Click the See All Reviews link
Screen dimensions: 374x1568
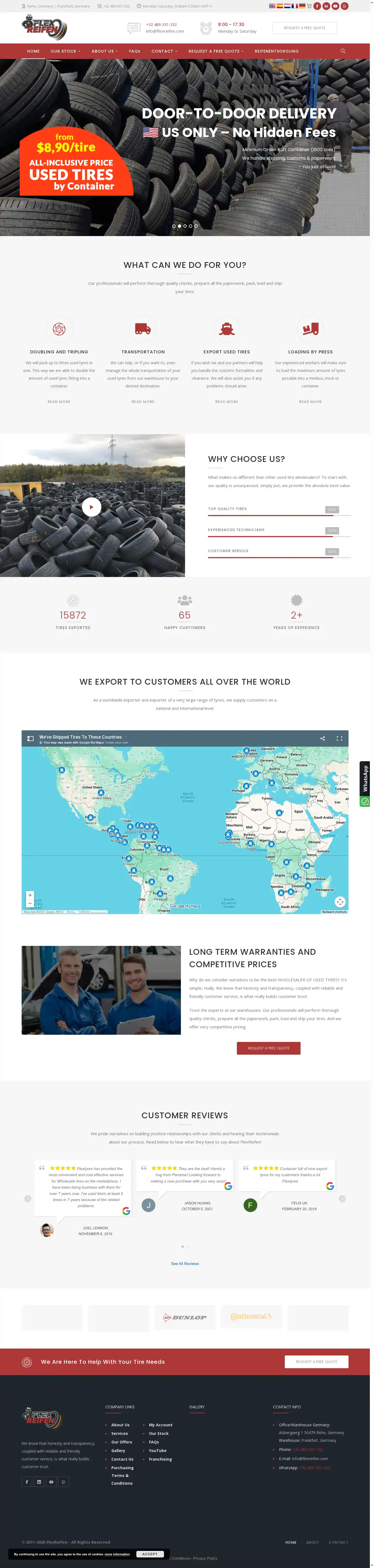(185, 1264)
